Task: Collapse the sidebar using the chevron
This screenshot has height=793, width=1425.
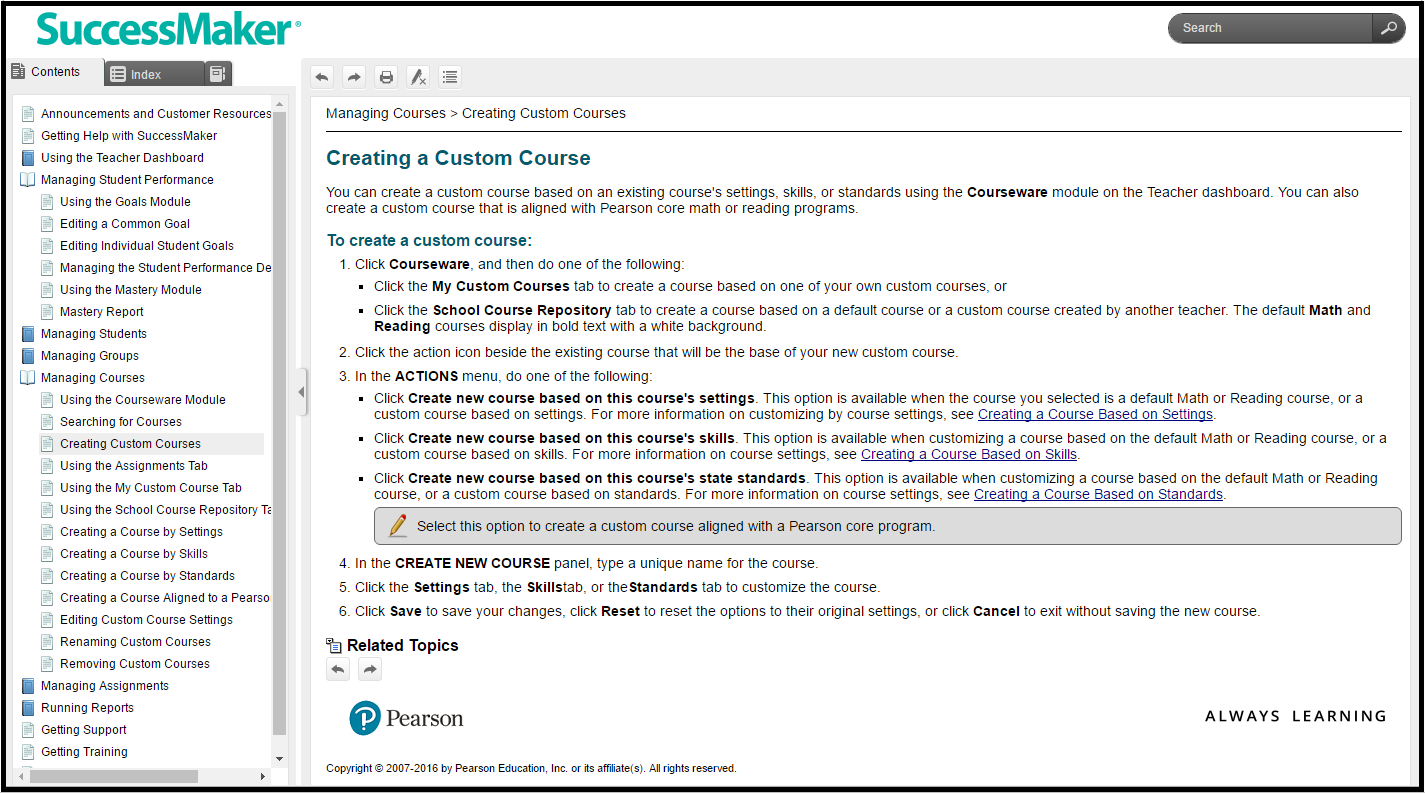Action: point(301,392)
